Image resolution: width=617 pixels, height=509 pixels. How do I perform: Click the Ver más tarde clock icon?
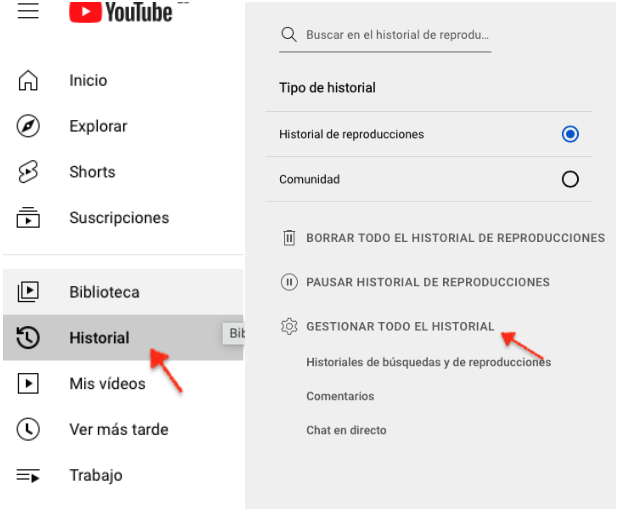[28, 429]
